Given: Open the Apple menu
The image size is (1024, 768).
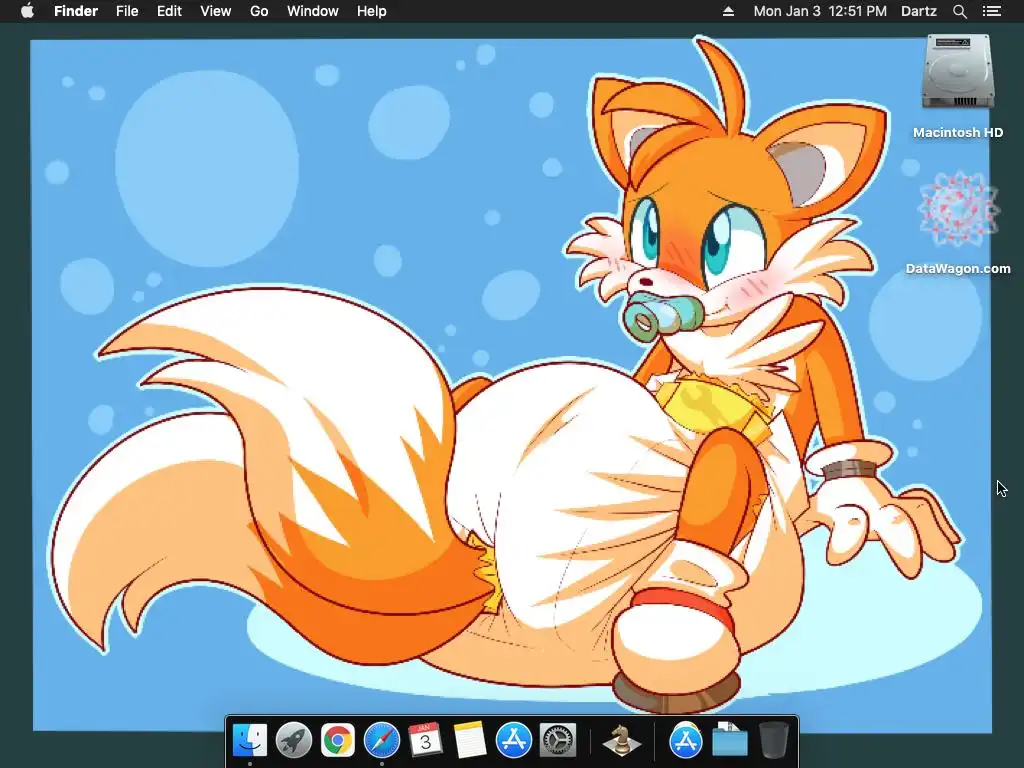Looking at the screenshot, I should tap(27, 11).
